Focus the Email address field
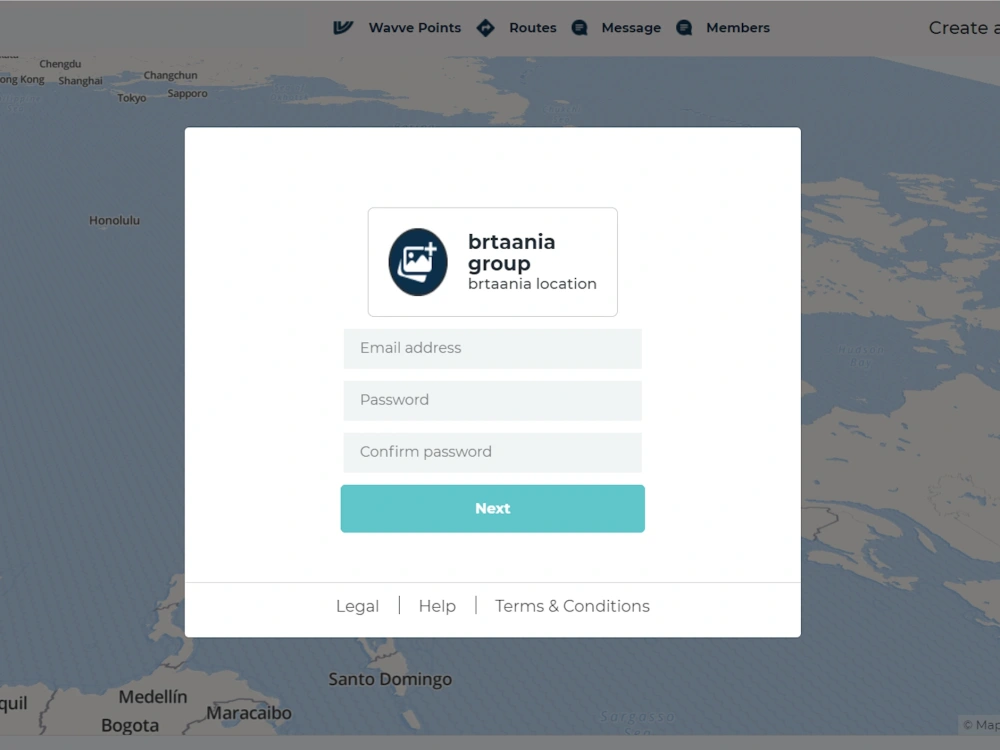This screenshot has width=1000, height=750. 492,348
